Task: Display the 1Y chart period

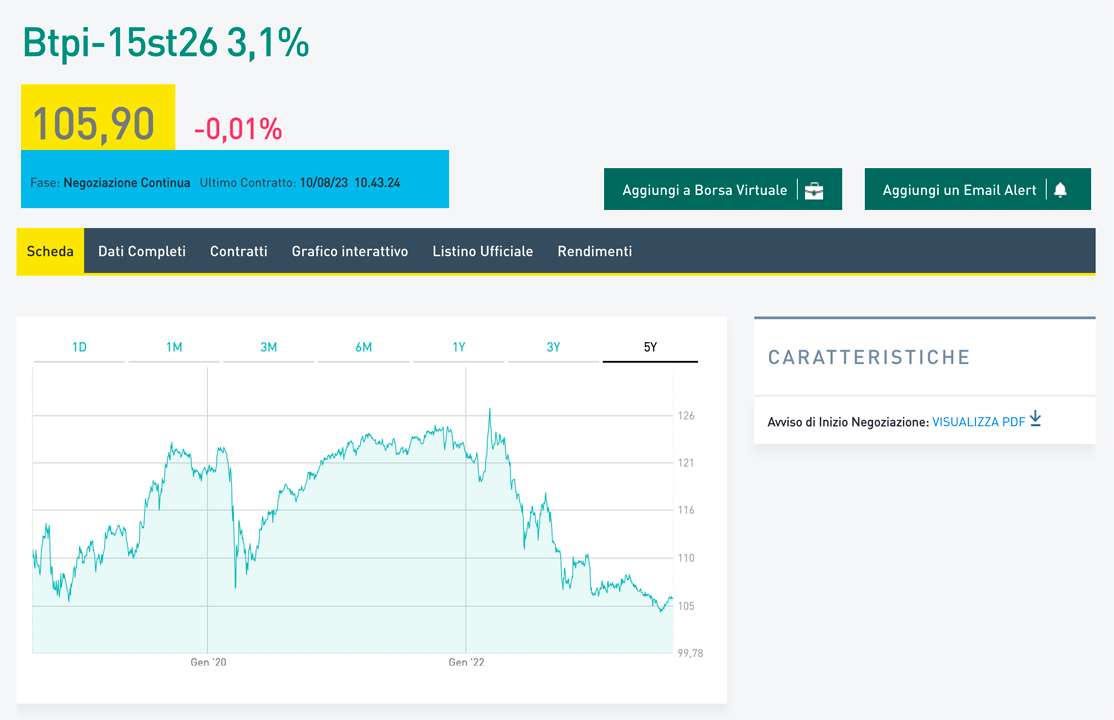Action: point(458,347)
